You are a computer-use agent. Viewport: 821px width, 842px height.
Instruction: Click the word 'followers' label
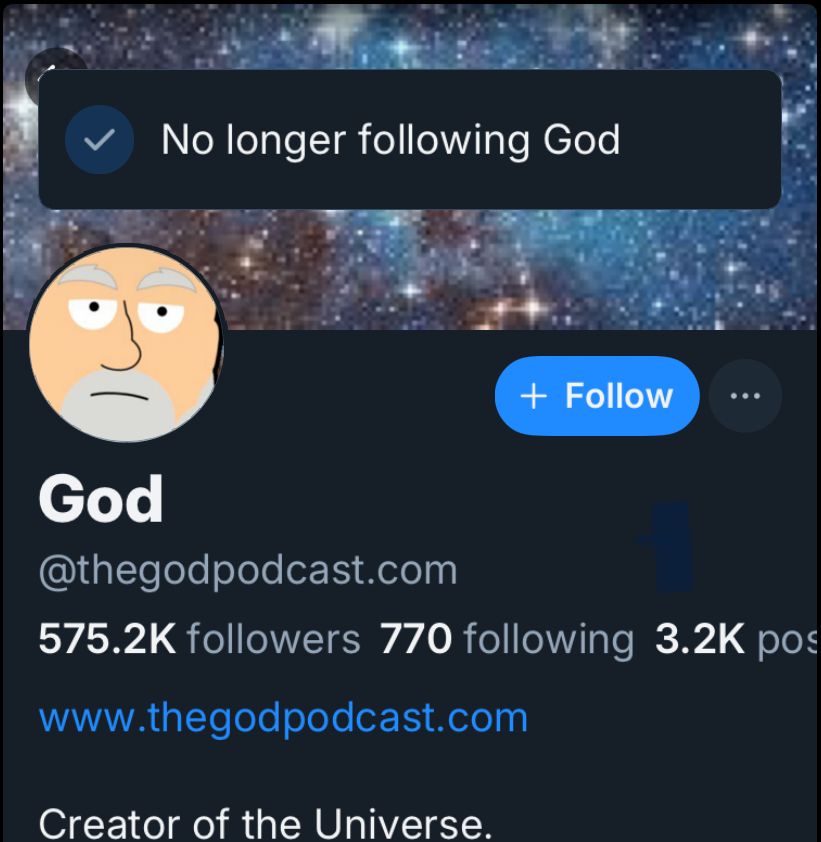coord(273,639)
